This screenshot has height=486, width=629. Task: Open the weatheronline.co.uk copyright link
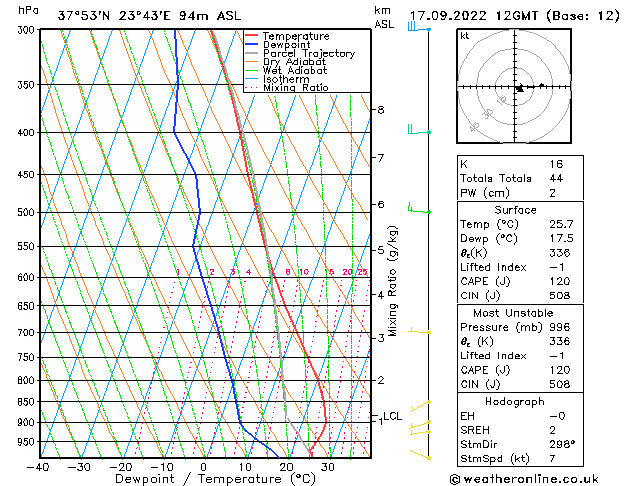(524, 479)
